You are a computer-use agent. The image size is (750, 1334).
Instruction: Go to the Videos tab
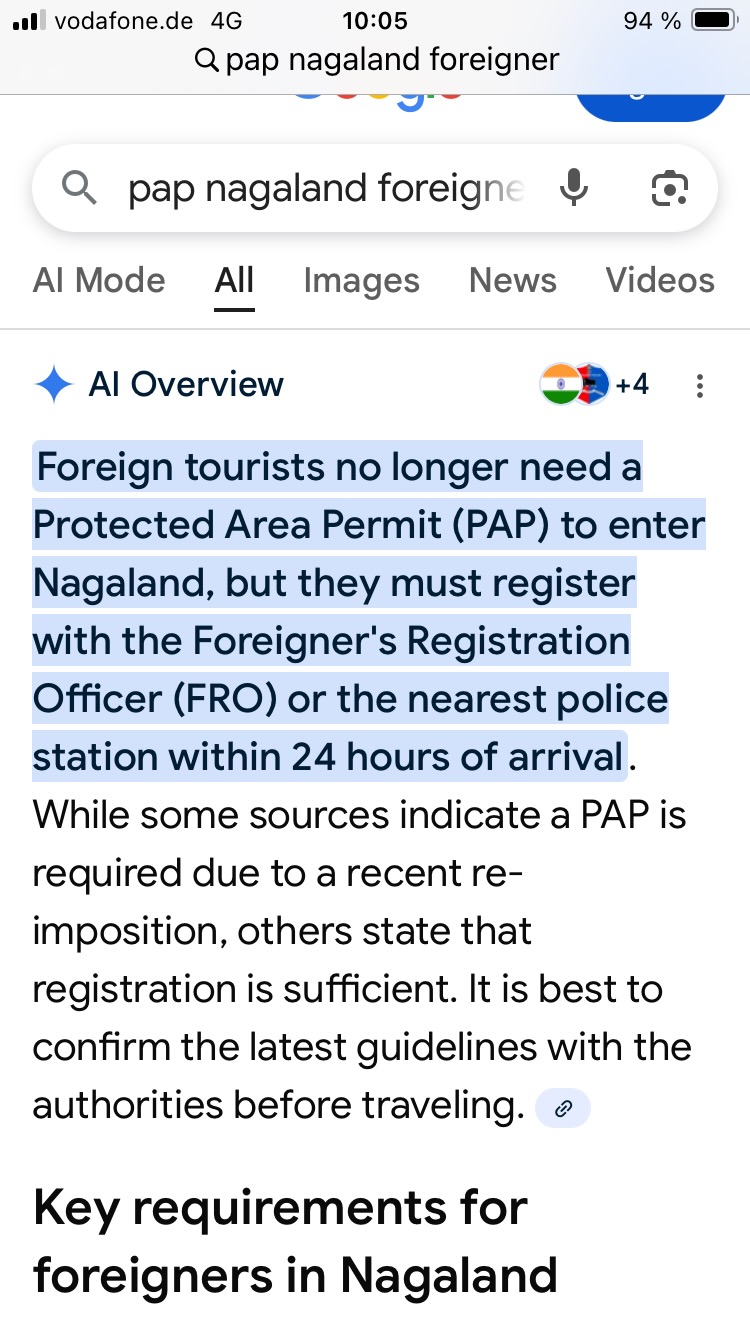pyautogui.click(x=660, y=280)
